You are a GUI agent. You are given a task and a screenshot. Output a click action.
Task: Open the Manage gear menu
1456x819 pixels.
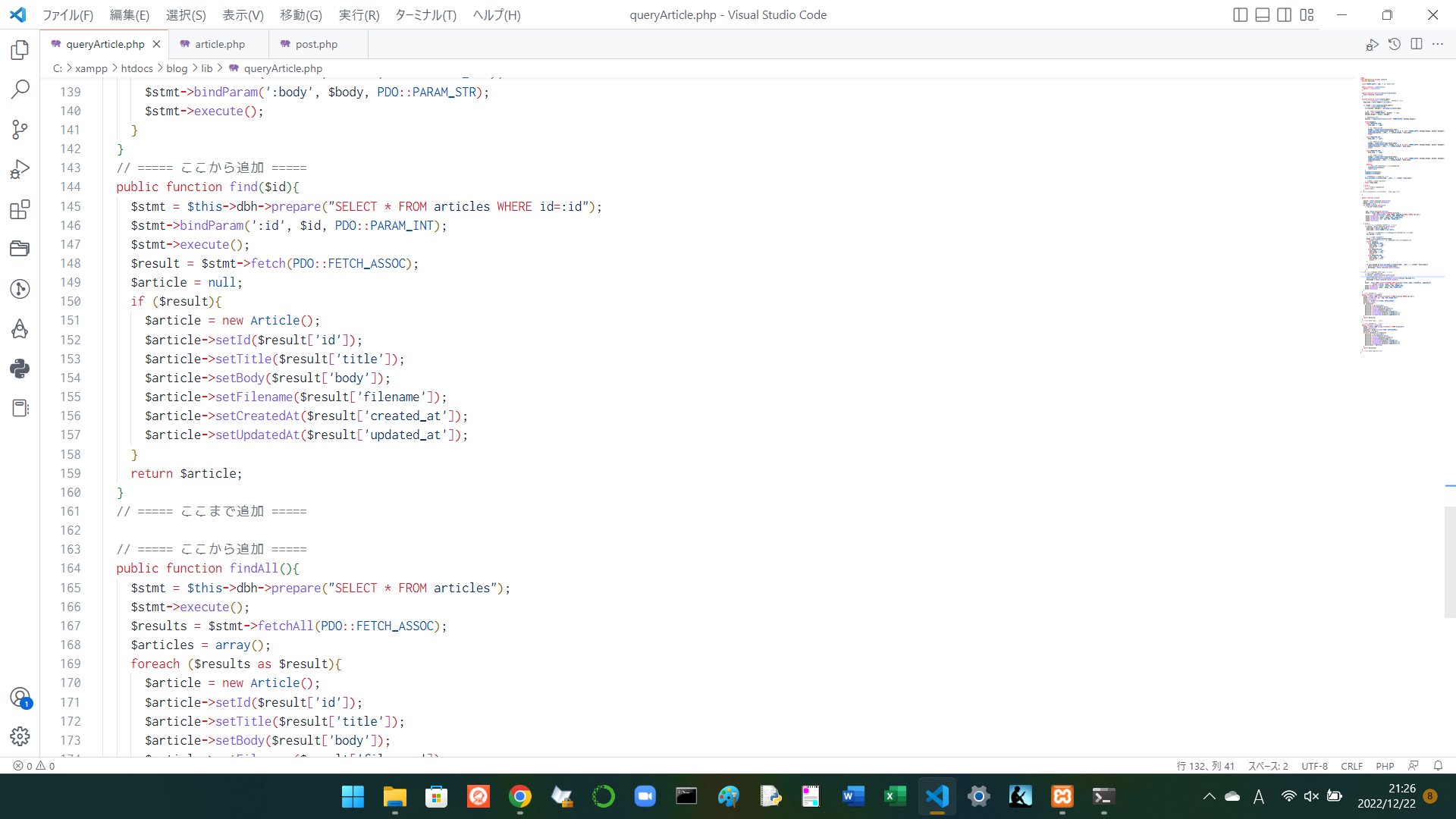20,736
